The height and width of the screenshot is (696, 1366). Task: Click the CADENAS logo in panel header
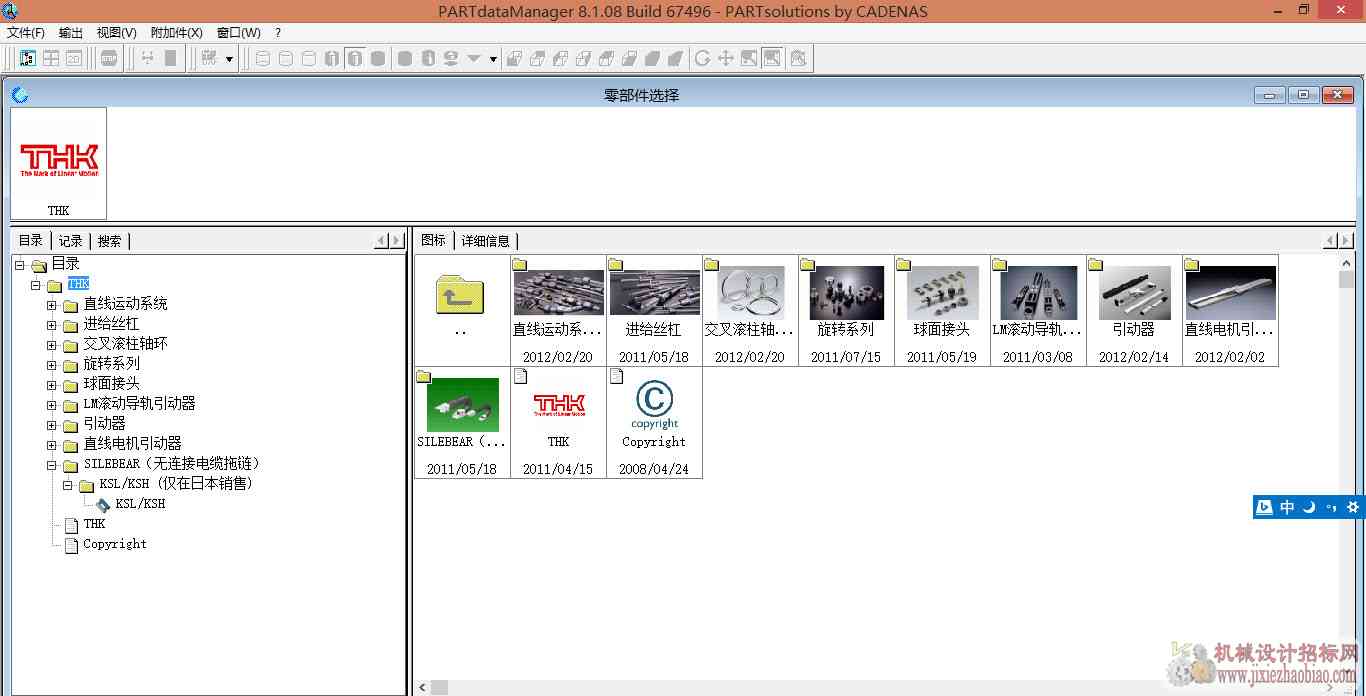tap(19, 95)
